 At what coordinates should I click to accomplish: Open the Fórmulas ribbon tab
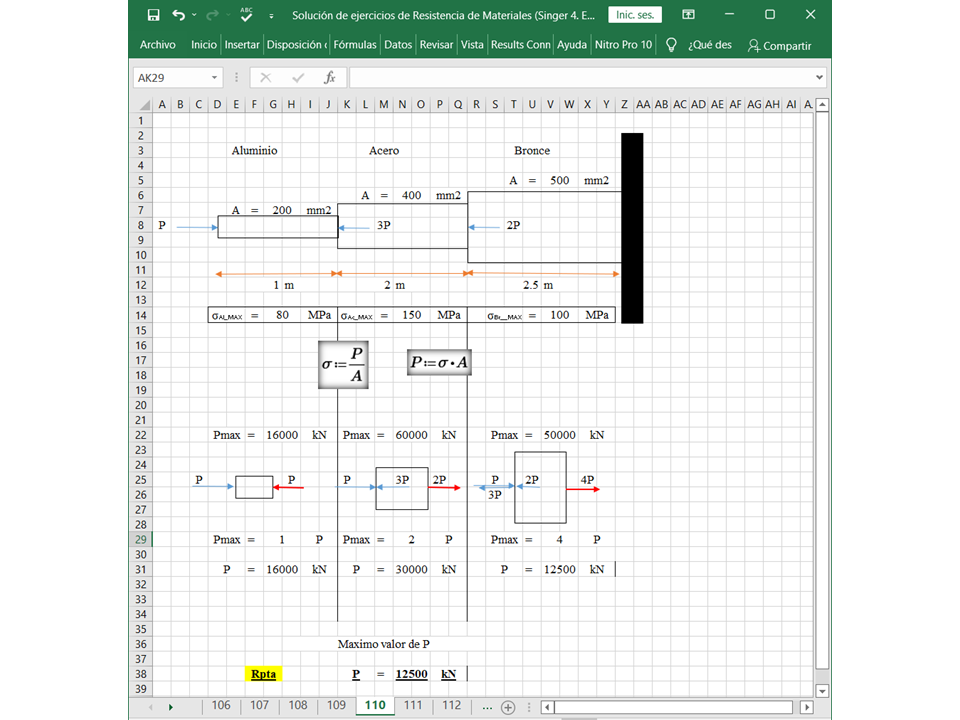(x=354, y=45)
